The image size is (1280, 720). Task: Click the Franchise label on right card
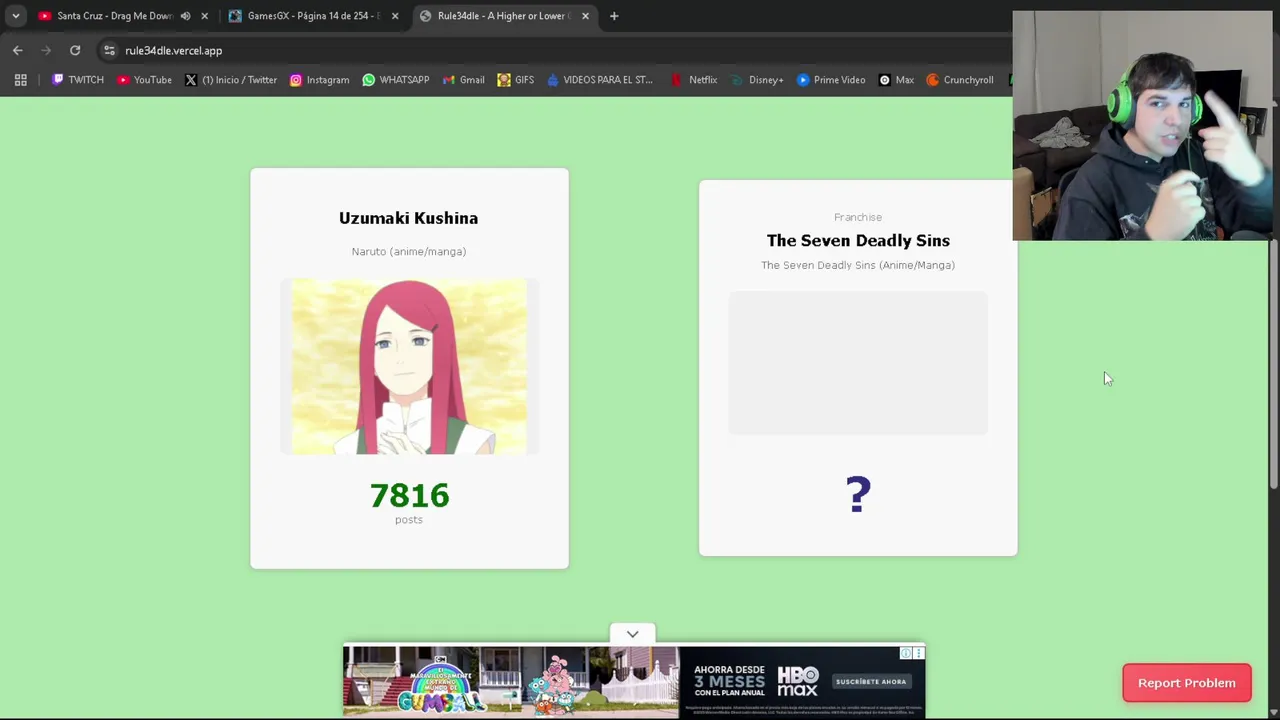click(858, 217)
